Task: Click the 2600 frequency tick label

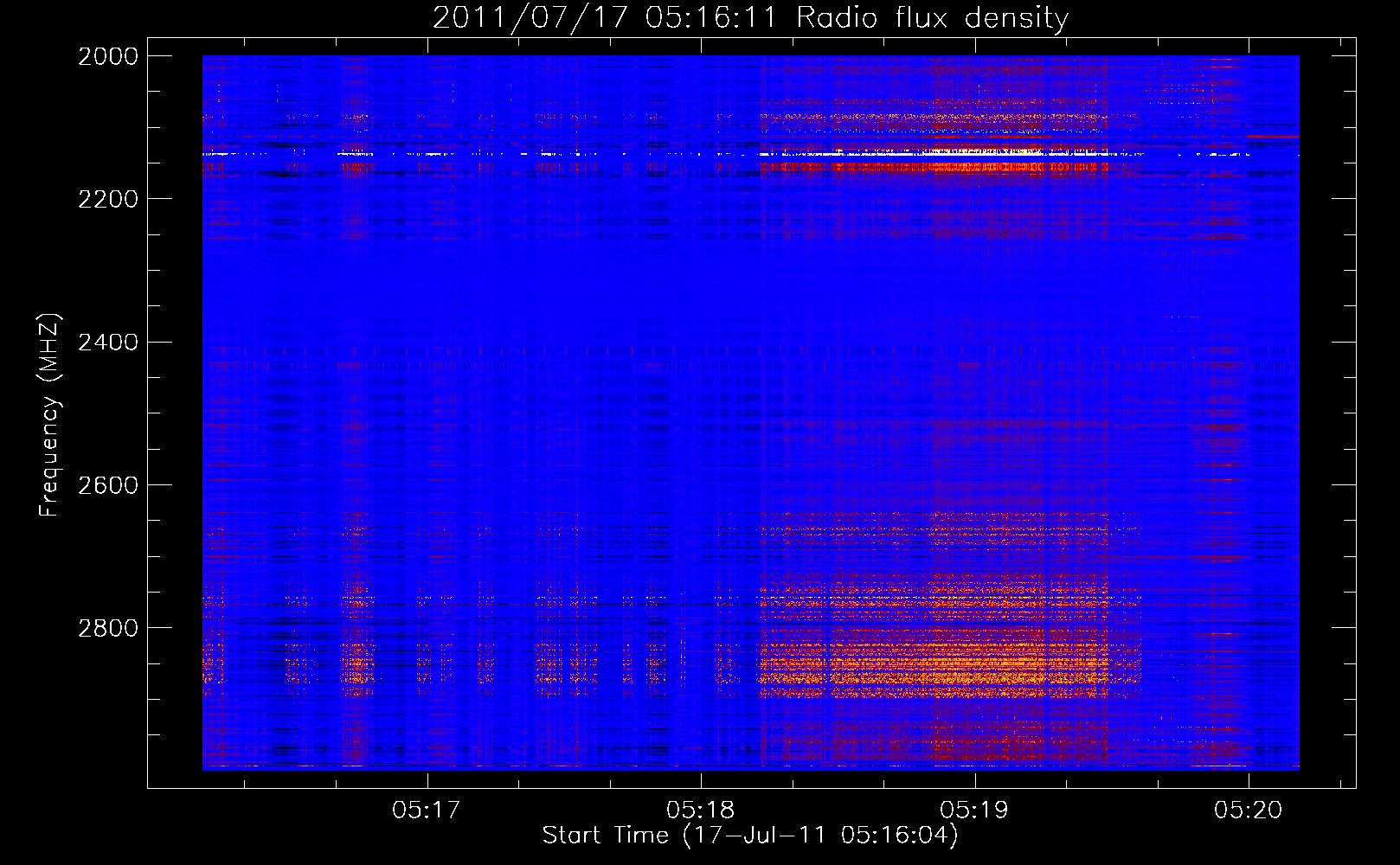Action: point(108,485)
